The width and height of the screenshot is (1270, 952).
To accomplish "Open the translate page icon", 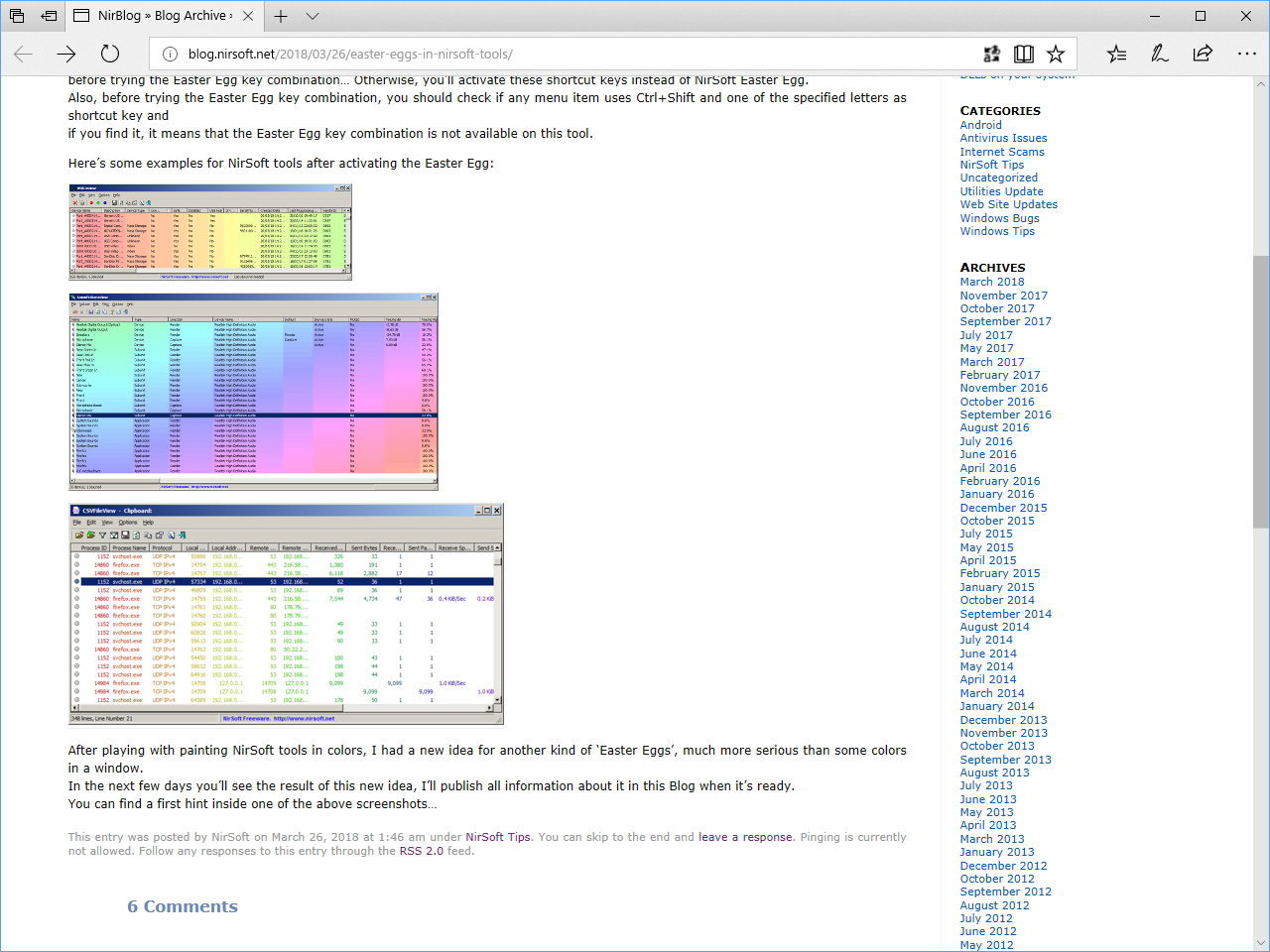I will (991, 54).
